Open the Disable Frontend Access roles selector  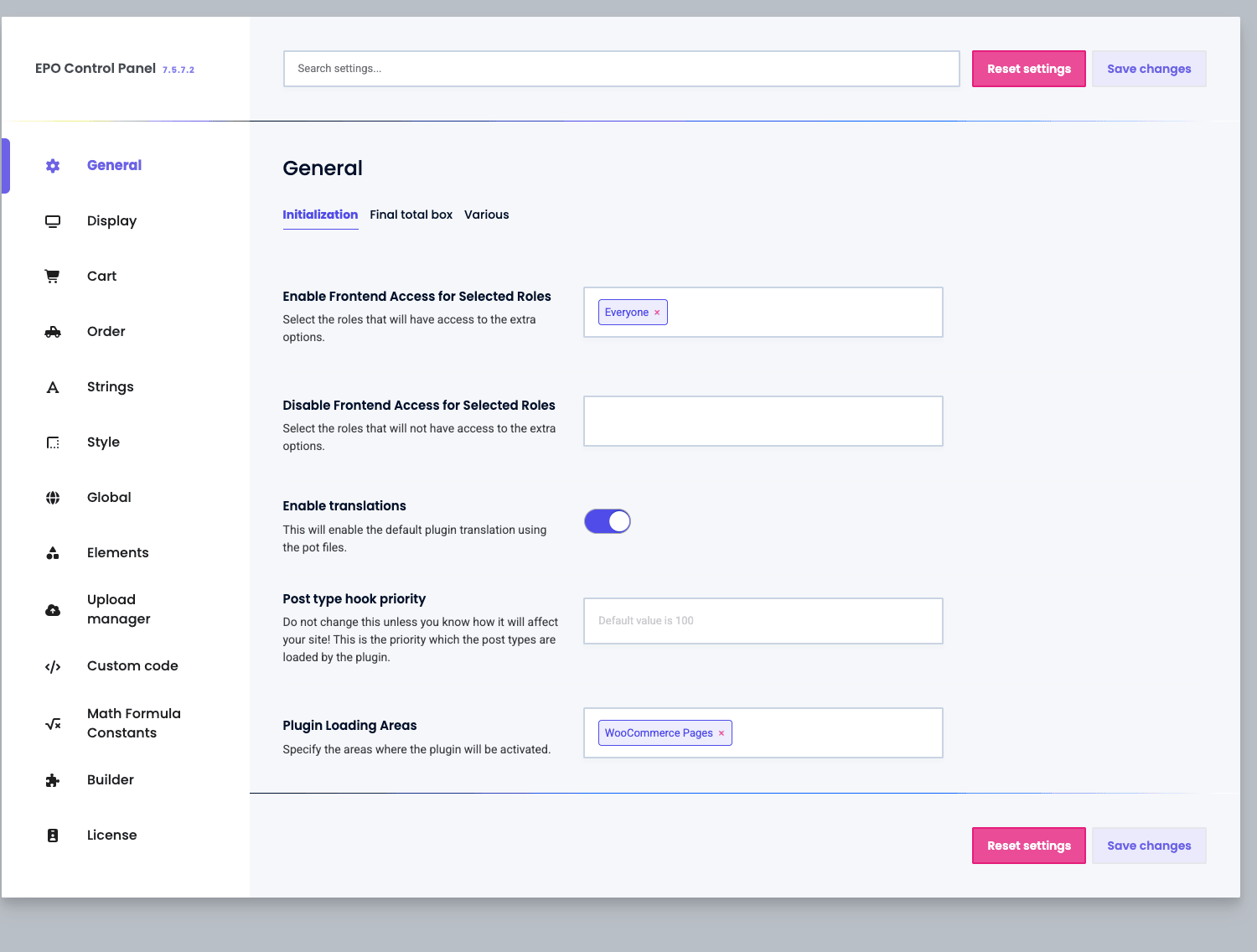(x=763, y=422)
